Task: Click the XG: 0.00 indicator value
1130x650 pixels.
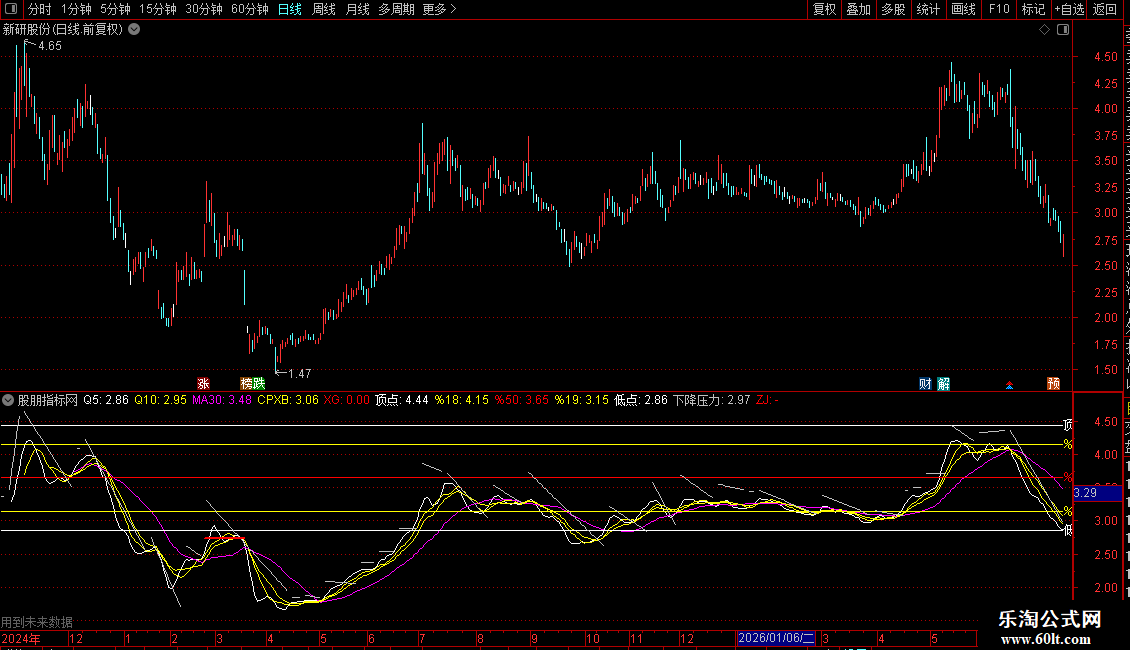Action: coord(346,400)
